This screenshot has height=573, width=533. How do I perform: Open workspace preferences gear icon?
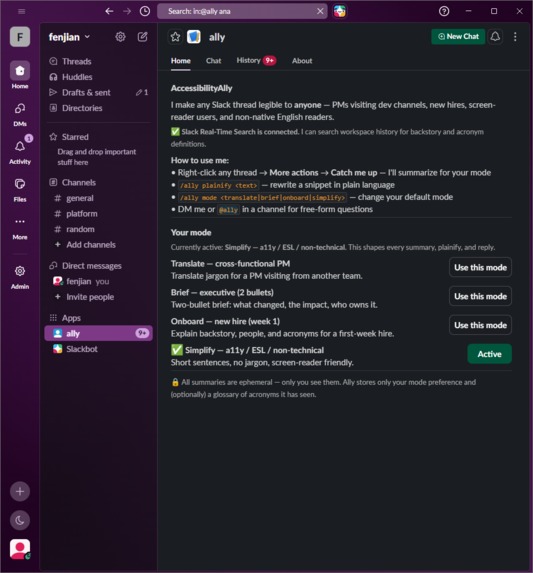120,37
